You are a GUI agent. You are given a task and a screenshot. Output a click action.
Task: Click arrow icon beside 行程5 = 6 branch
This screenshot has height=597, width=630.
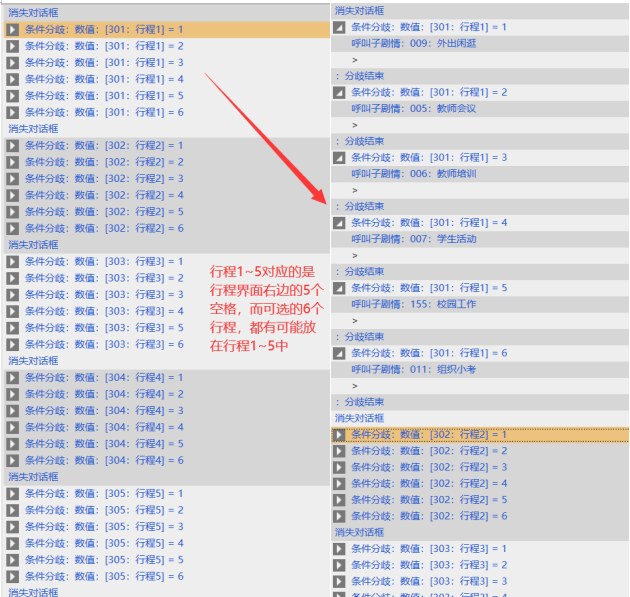pyautogui.click(x=12, y=576)
